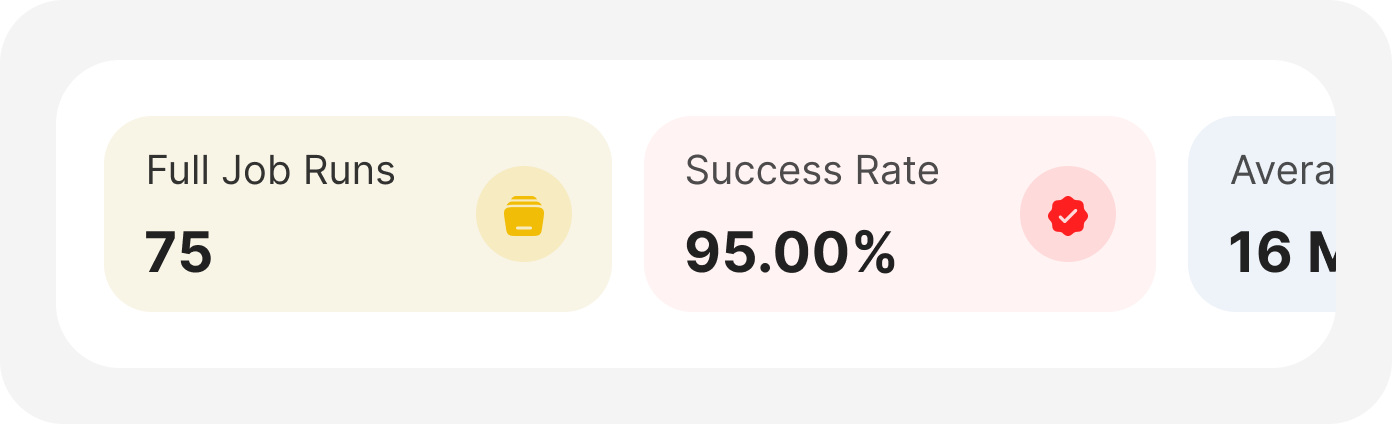The width and height of the screenshot is (1392, 424).
Task: Click the white dash on the archive icon
Action: (x=524, y=227)
